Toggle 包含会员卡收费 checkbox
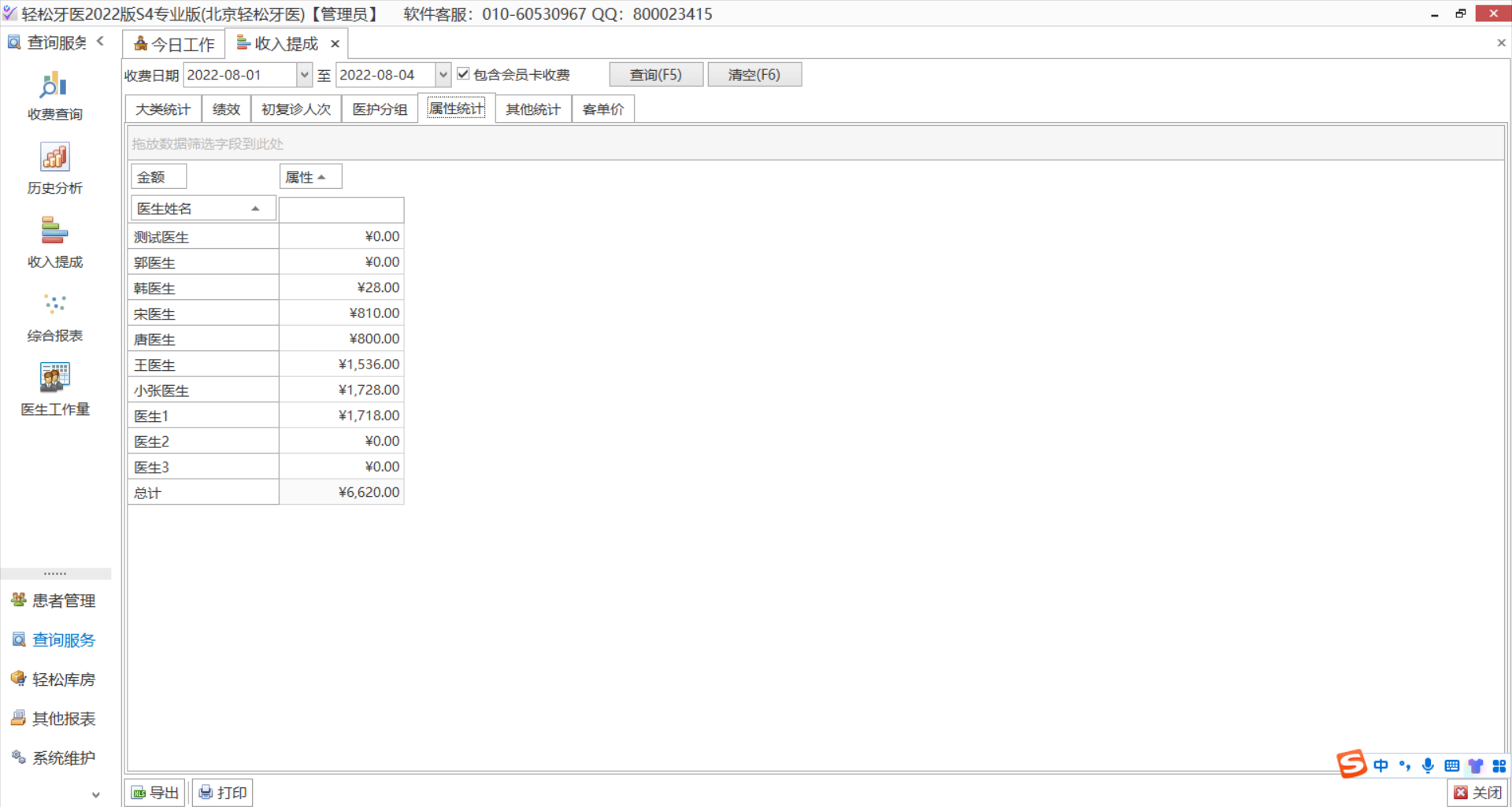The height and width of the screenshot is (807, 1512). click(x=463, y=74)
